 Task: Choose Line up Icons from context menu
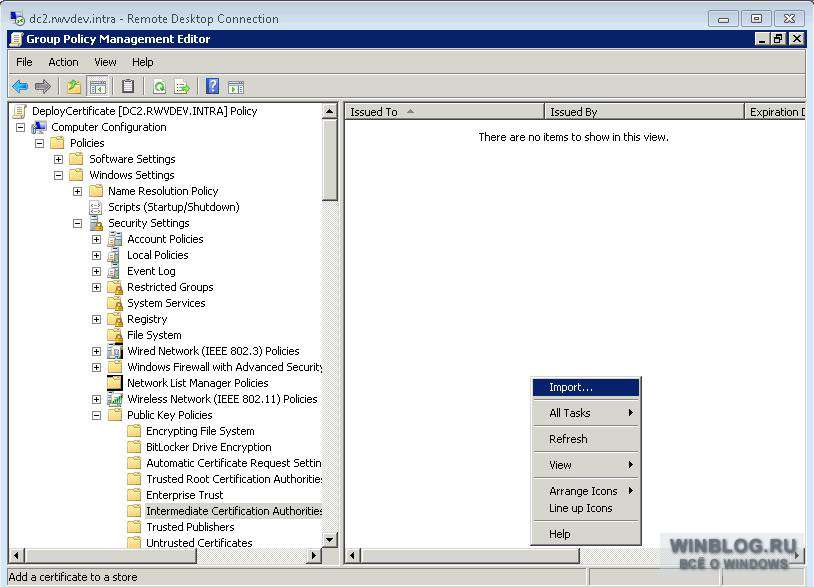pos(586,508)
